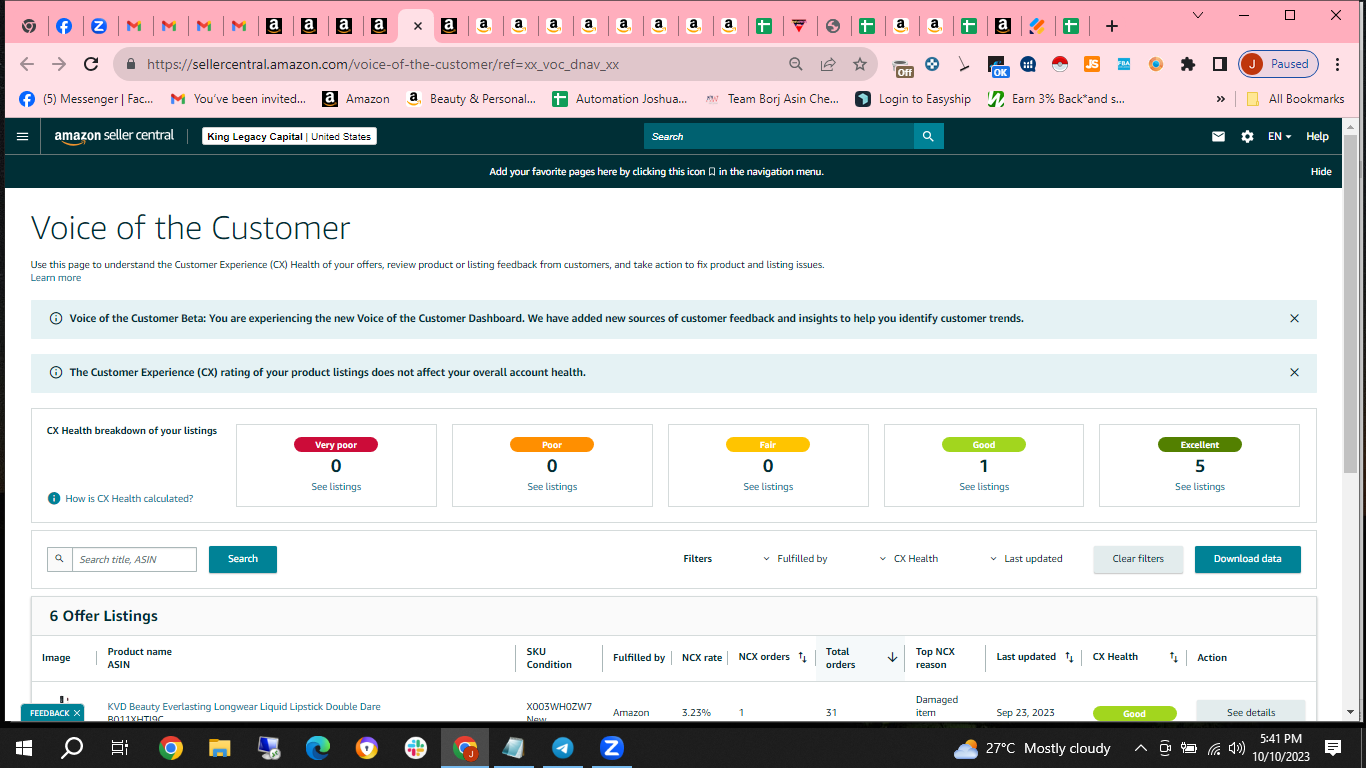Click the Clear filters button
Viewport: 1366px width, 768px height.
tap(1138, 559)
